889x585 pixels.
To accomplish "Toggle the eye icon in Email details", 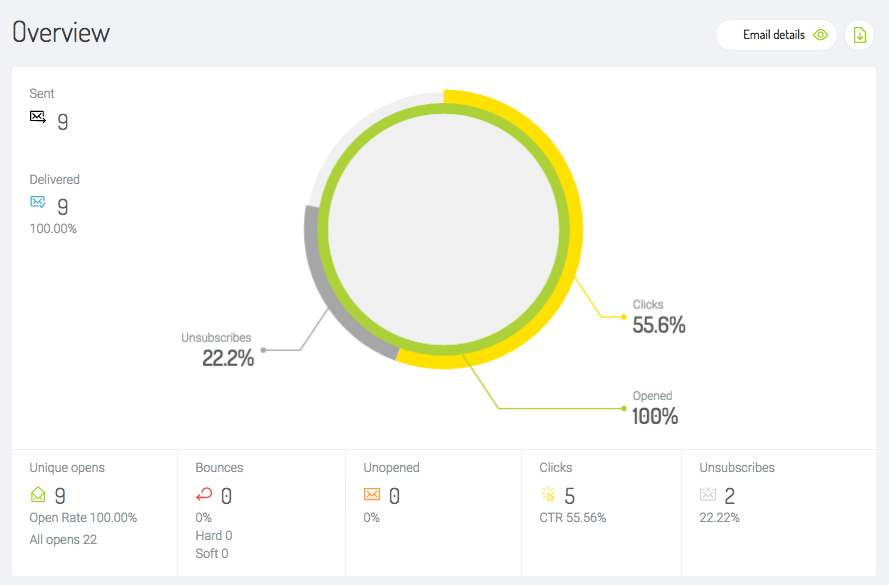I will (820, 35).
